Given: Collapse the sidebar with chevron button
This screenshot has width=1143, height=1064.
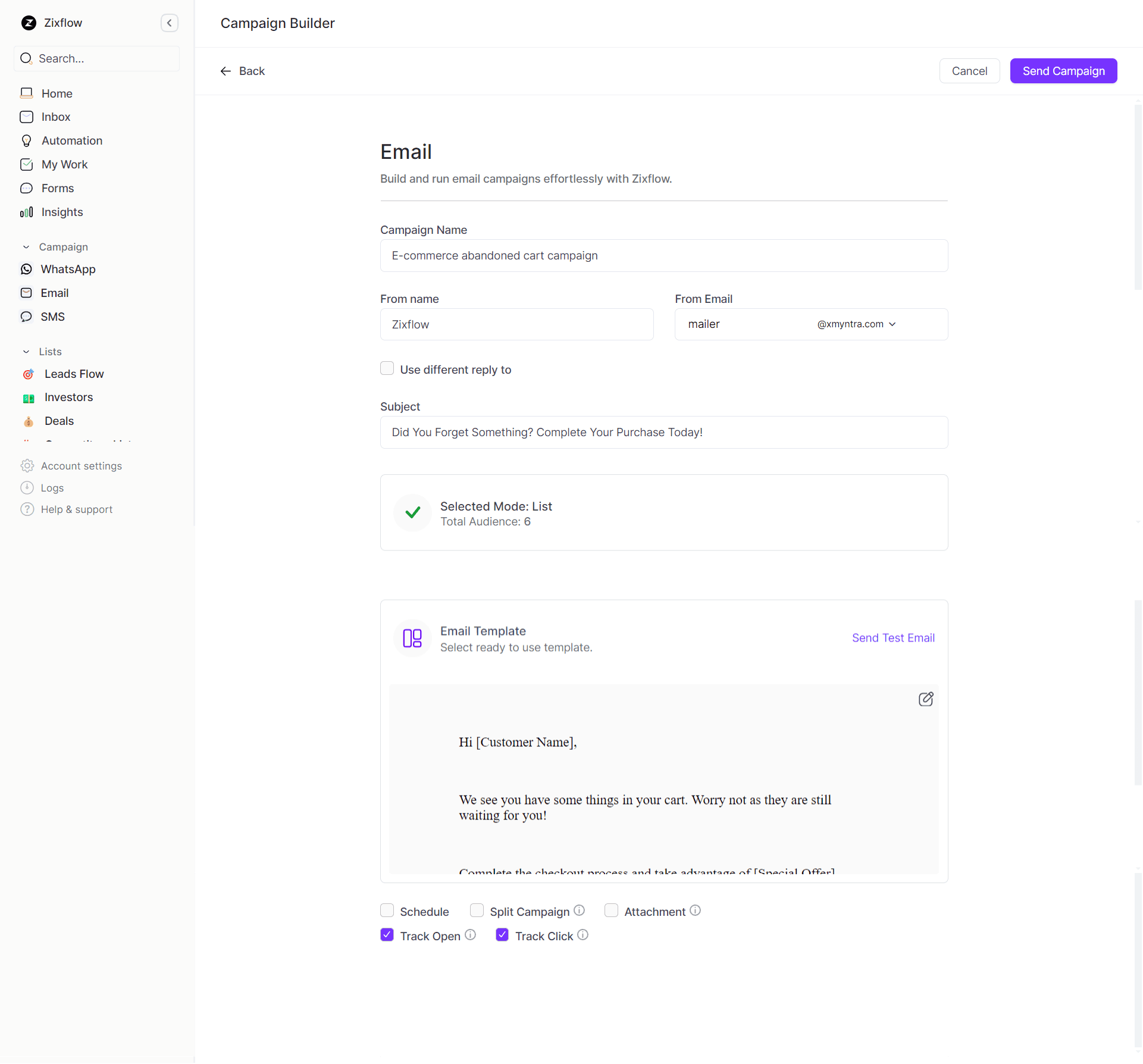Looking at the screenshot, I should 170,23.
